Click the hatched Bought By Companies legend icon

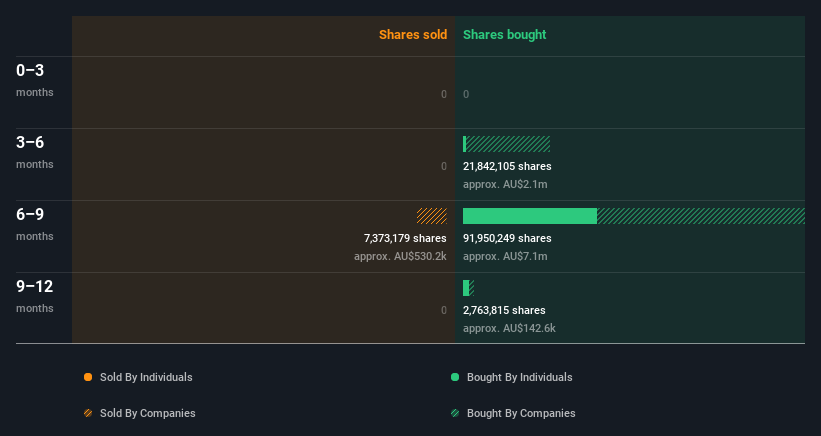(x=455, y=413)
